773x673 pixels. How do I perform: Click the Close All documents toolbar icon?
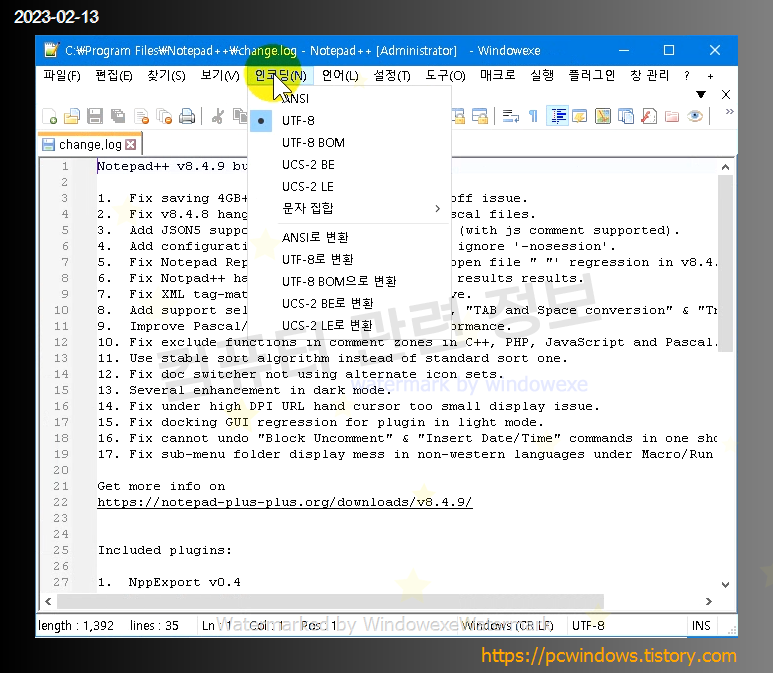pos(164,117)
